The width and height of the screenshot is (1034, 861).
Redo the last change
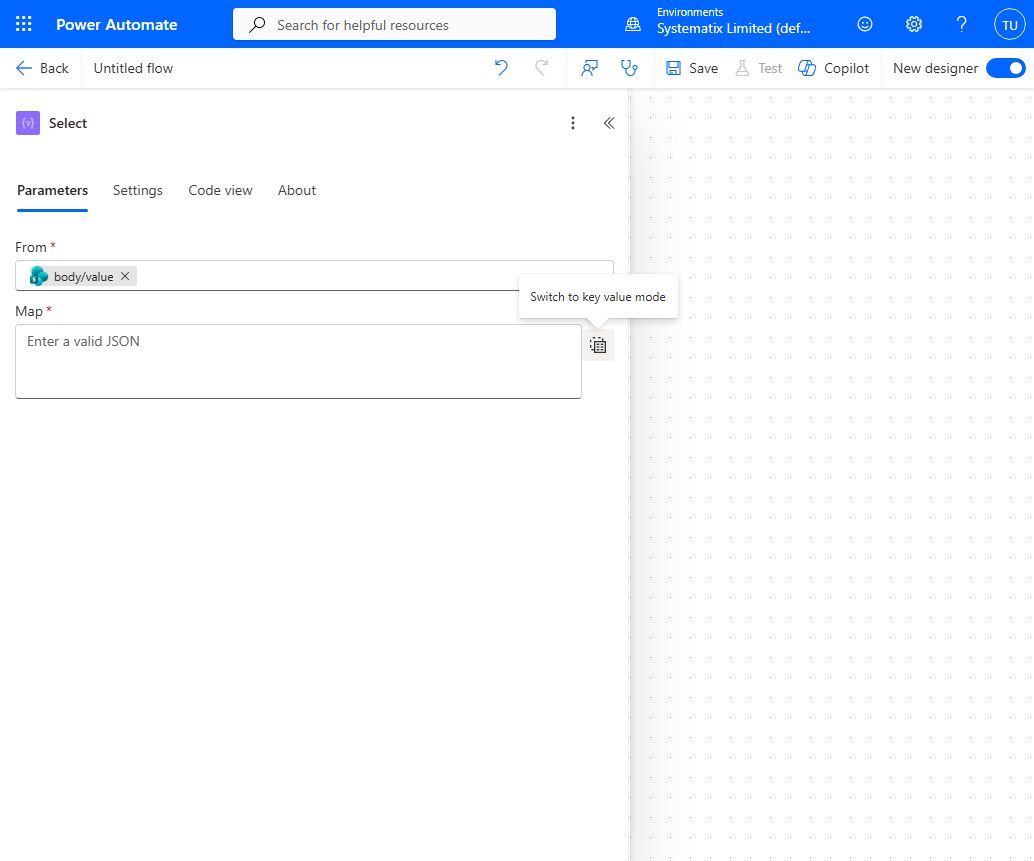(x=541, y=68)
